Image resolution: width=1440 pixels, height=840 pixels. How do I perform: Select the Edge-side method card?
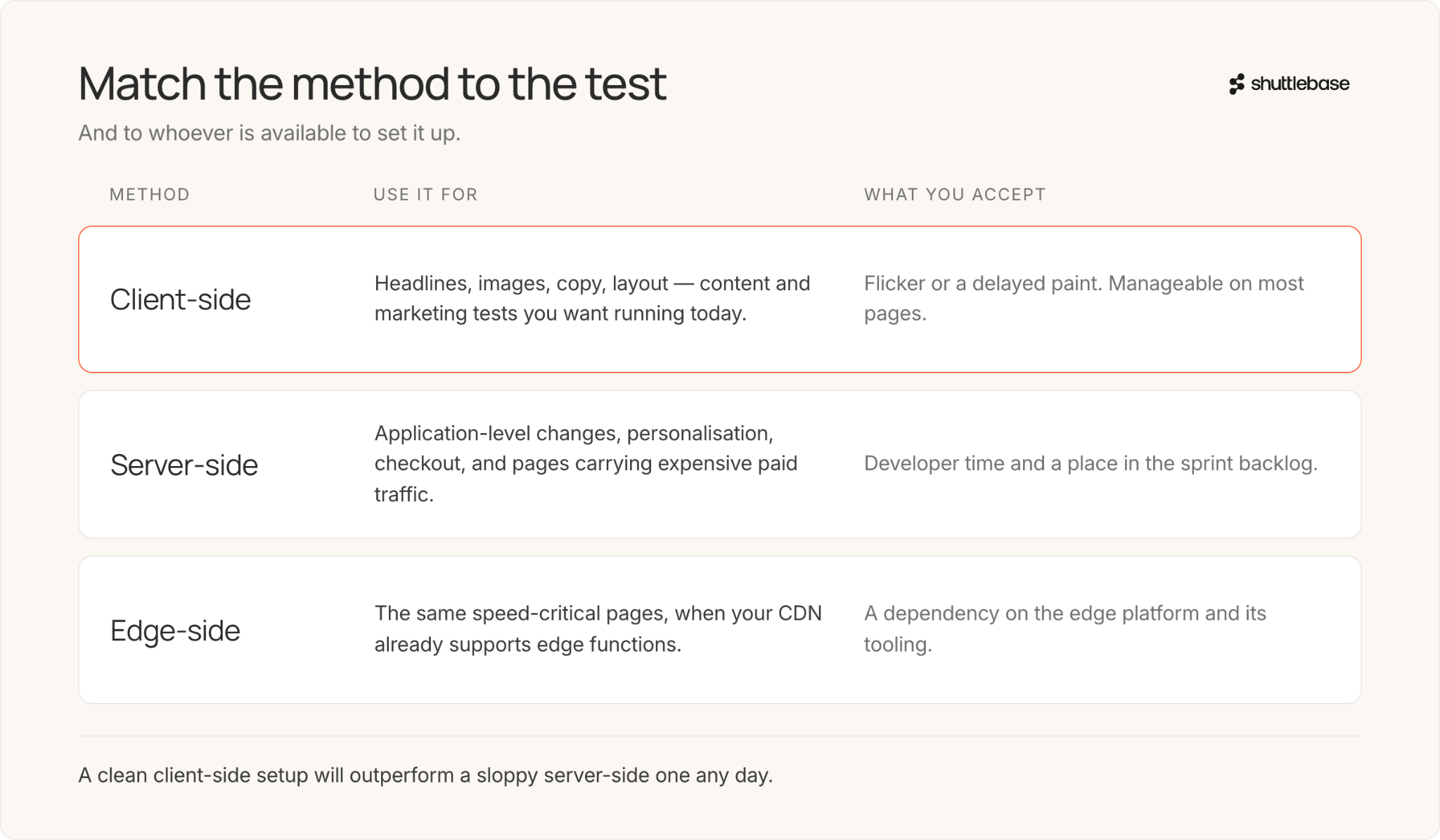(x=720, y=630)
